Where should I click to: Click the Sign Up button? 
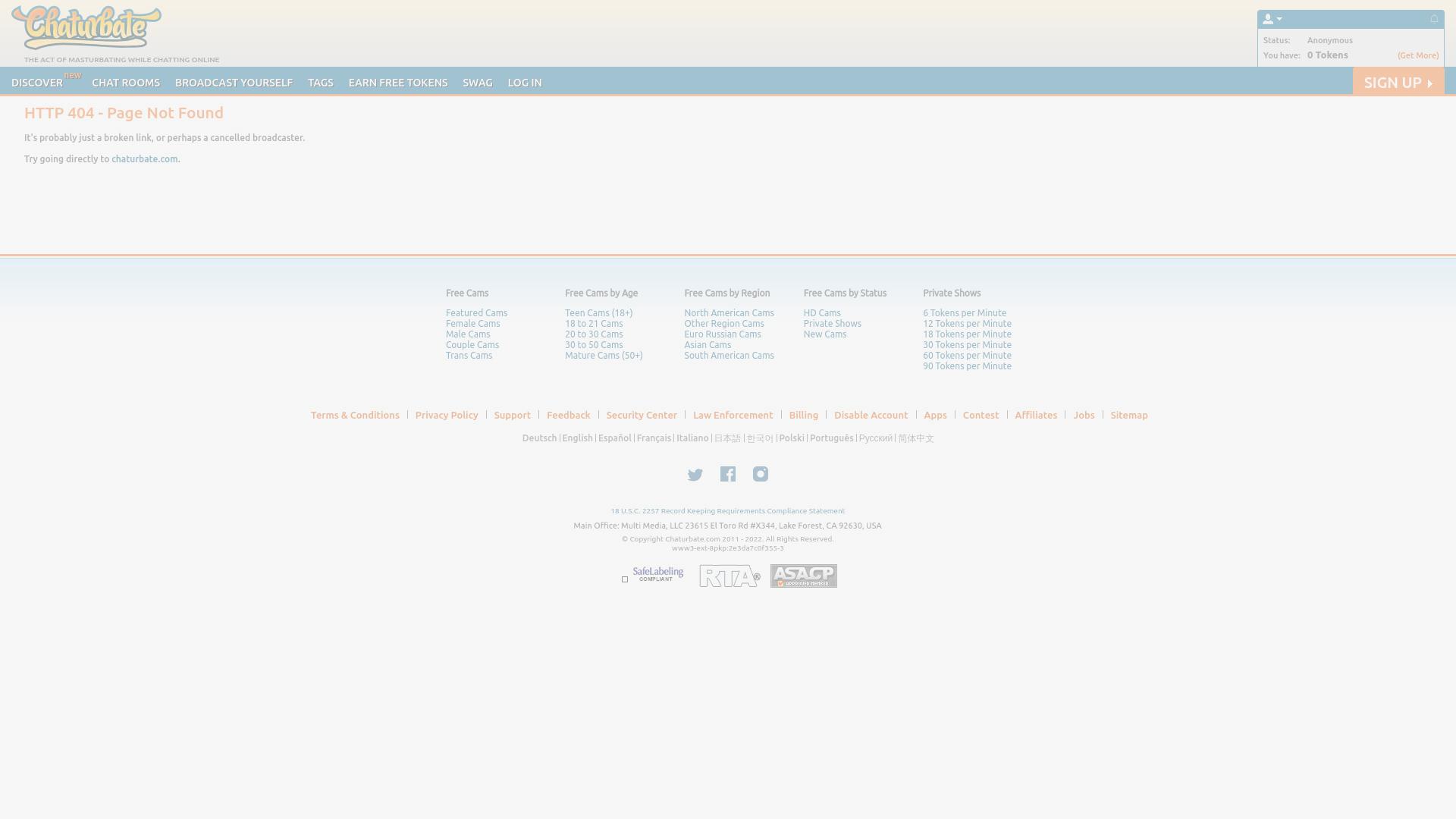point(1398,82)
